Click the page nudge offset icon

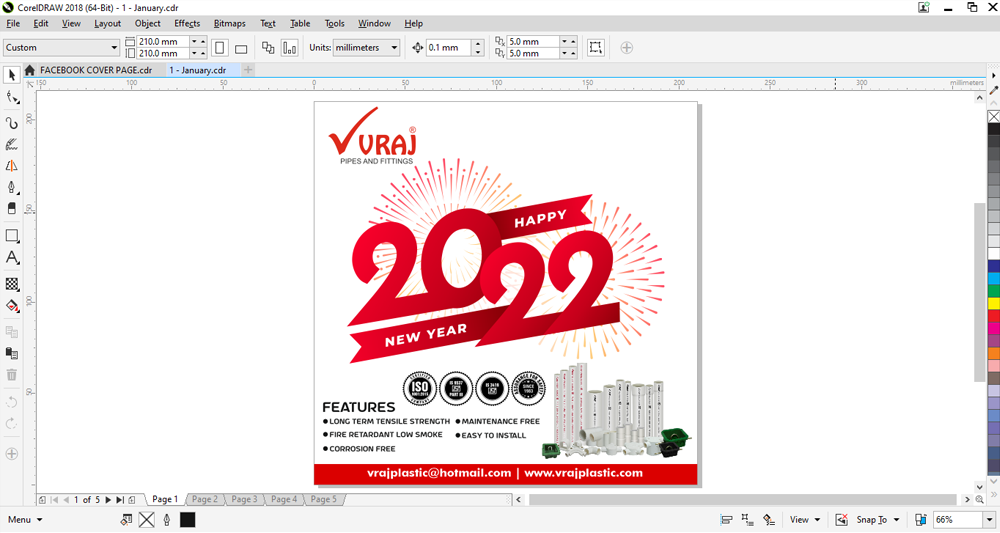coord(418,48)
